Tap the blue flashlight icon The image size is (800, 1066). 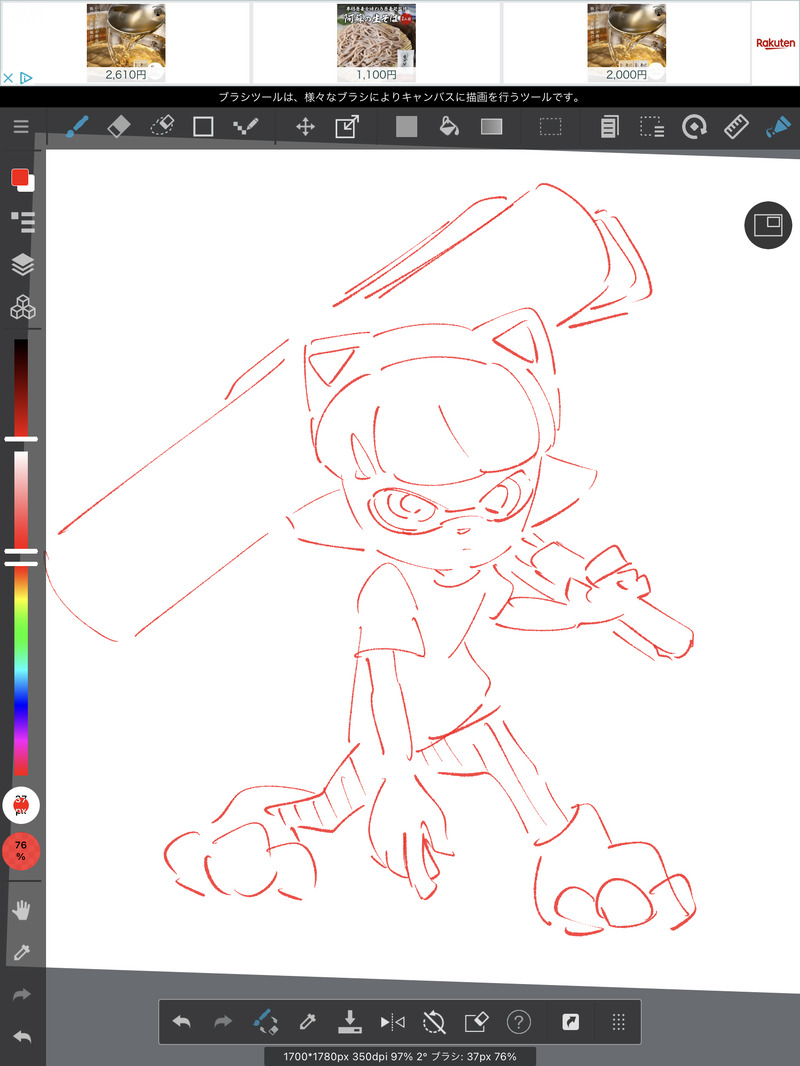778,127
